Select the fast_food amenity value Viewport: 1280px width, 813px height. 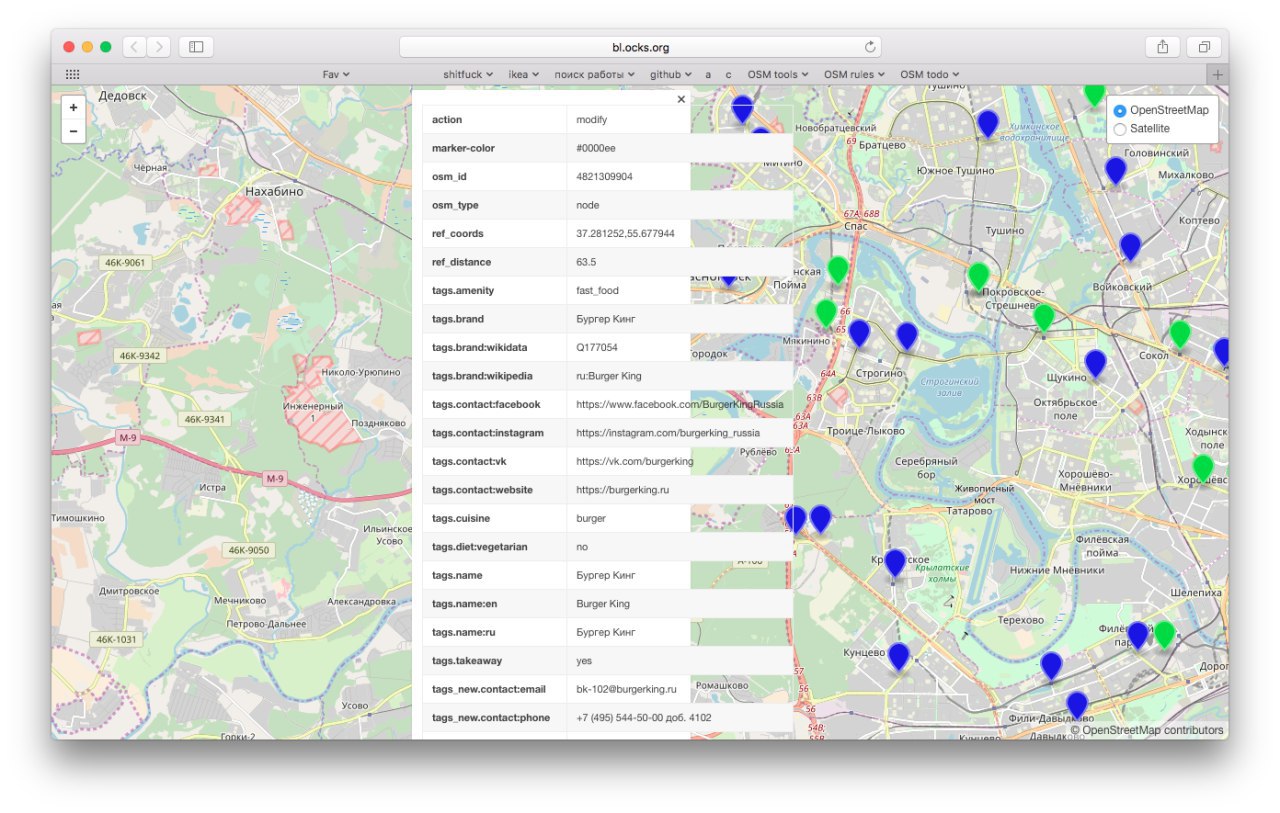coord(597,291)
